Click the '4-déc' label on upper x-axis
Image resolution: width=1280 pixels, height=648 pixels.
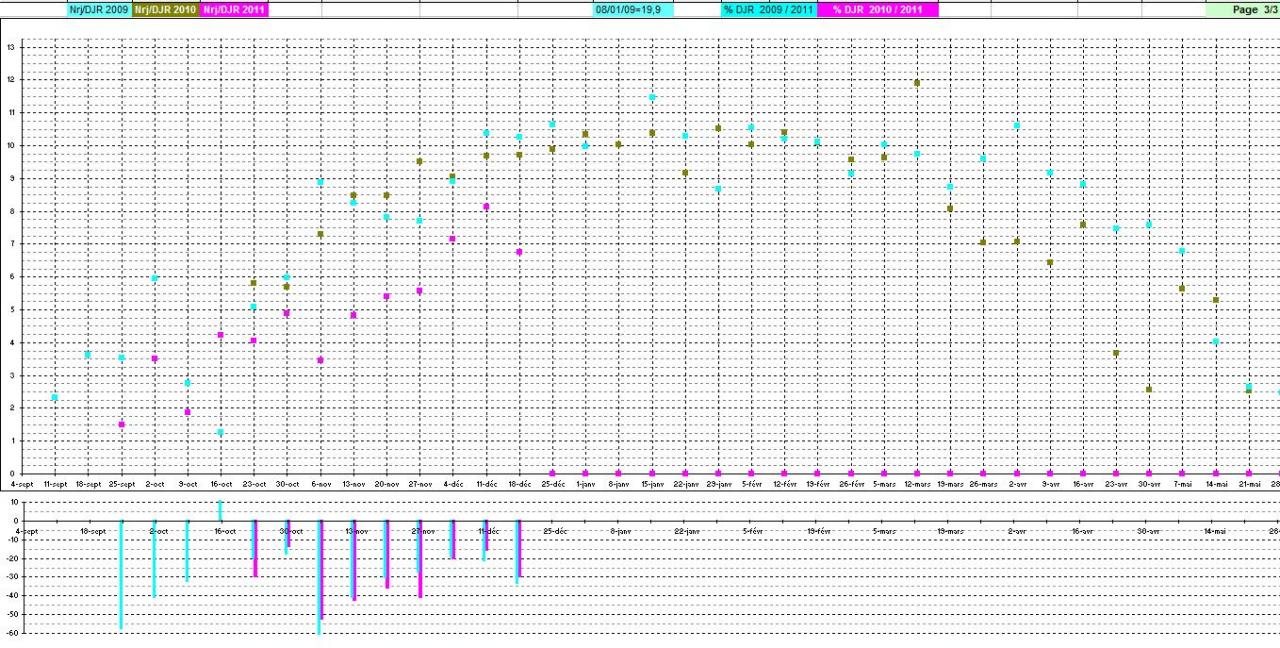pyautogui.click(x=453, y=483)
